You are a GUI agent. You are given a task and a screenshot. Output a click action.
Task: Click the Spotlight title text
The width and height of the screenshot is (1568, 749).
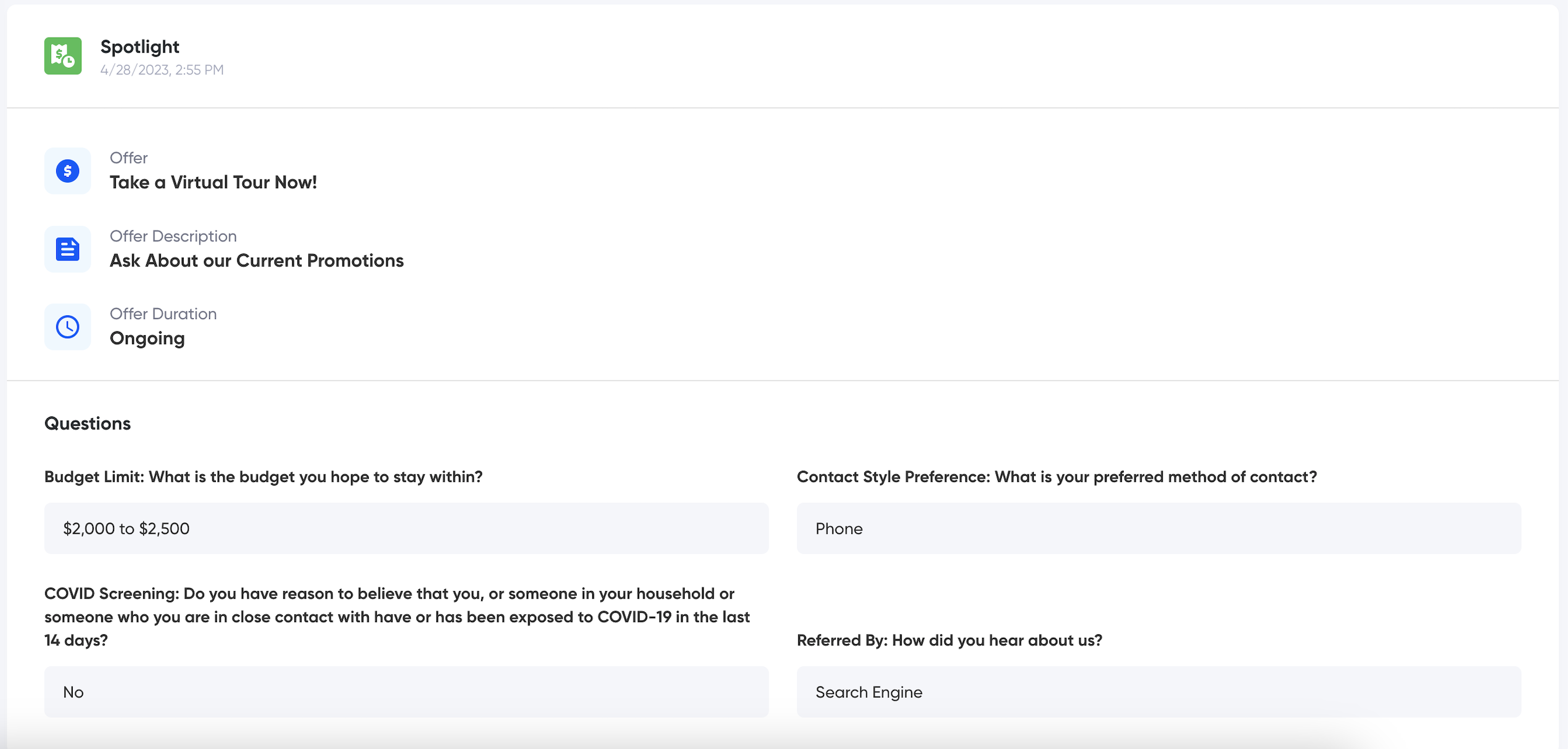click(140, 47)
